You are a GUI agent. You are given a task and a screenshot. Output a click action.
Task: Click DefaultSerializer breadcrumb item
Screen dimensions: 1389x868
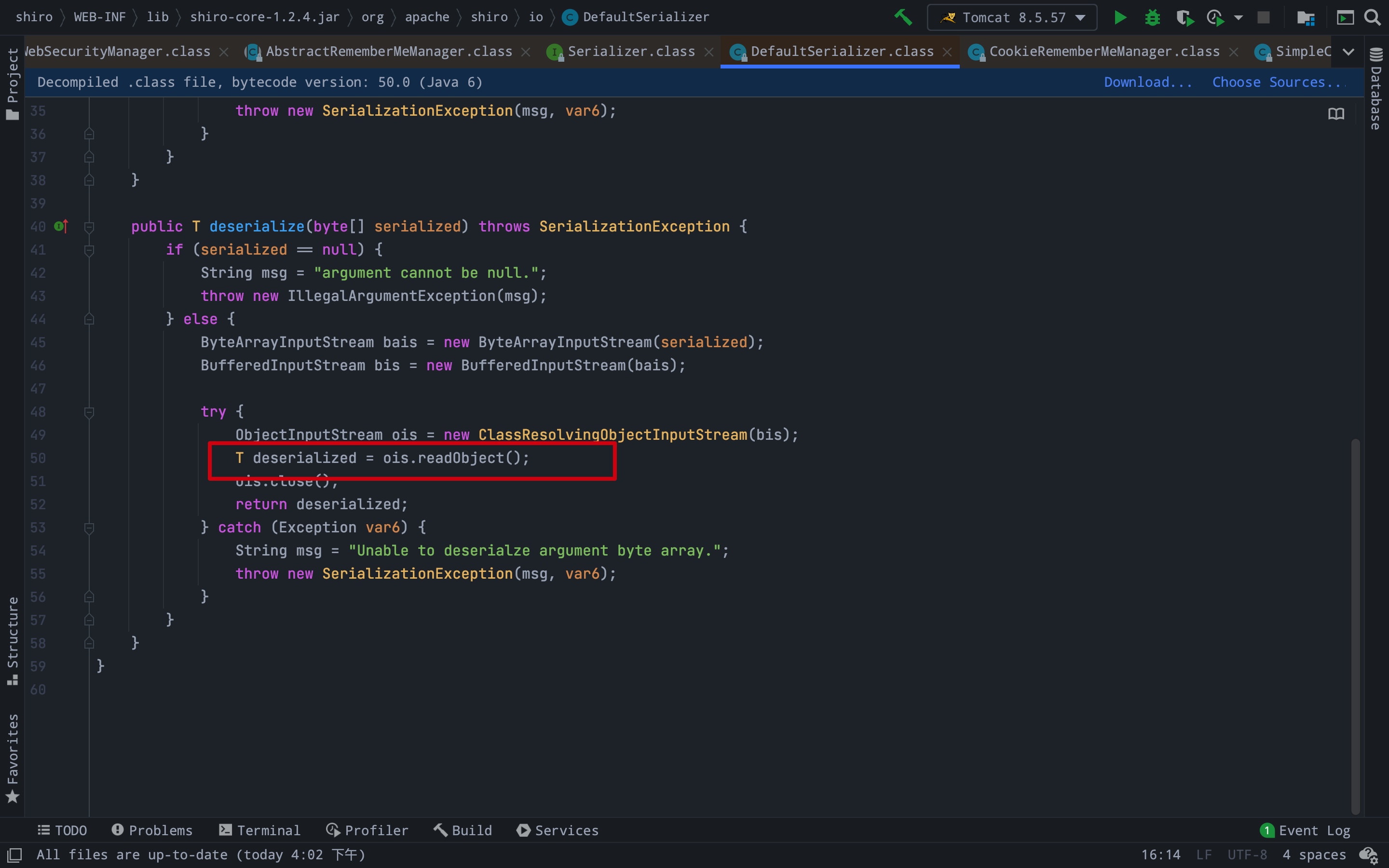tap(636, 17)
